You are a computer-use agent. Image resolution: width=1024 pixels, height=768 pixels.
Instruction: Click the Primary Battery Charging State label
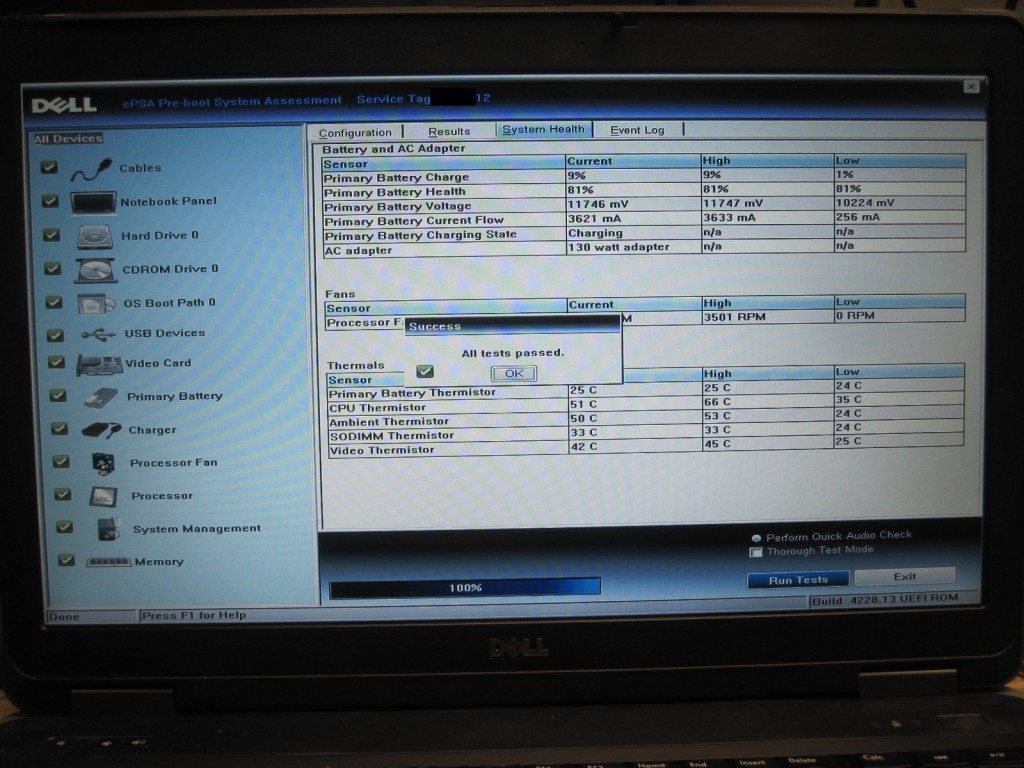pyautogui.click(x=421, y=235)
